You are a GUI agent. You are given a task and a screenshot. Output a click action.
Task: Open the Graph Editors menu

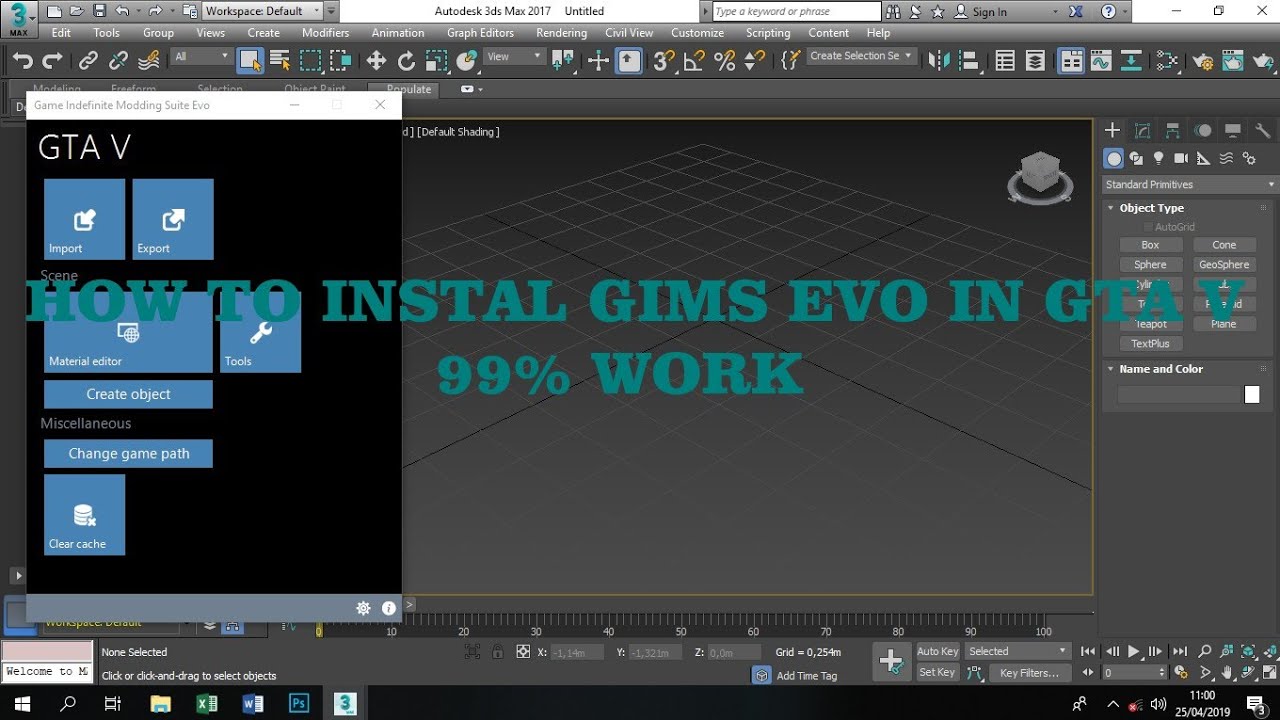pyautogui.click(x=480, y=33)
